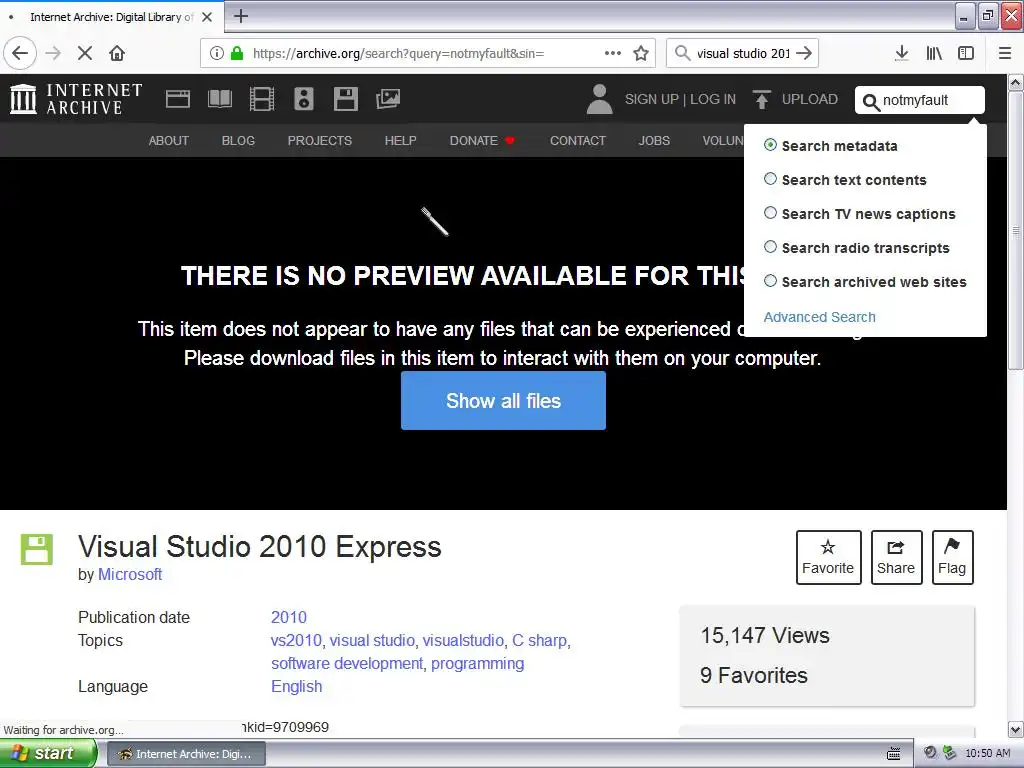
Task: Open page actions three-dot menu
Action: point(613,53)
